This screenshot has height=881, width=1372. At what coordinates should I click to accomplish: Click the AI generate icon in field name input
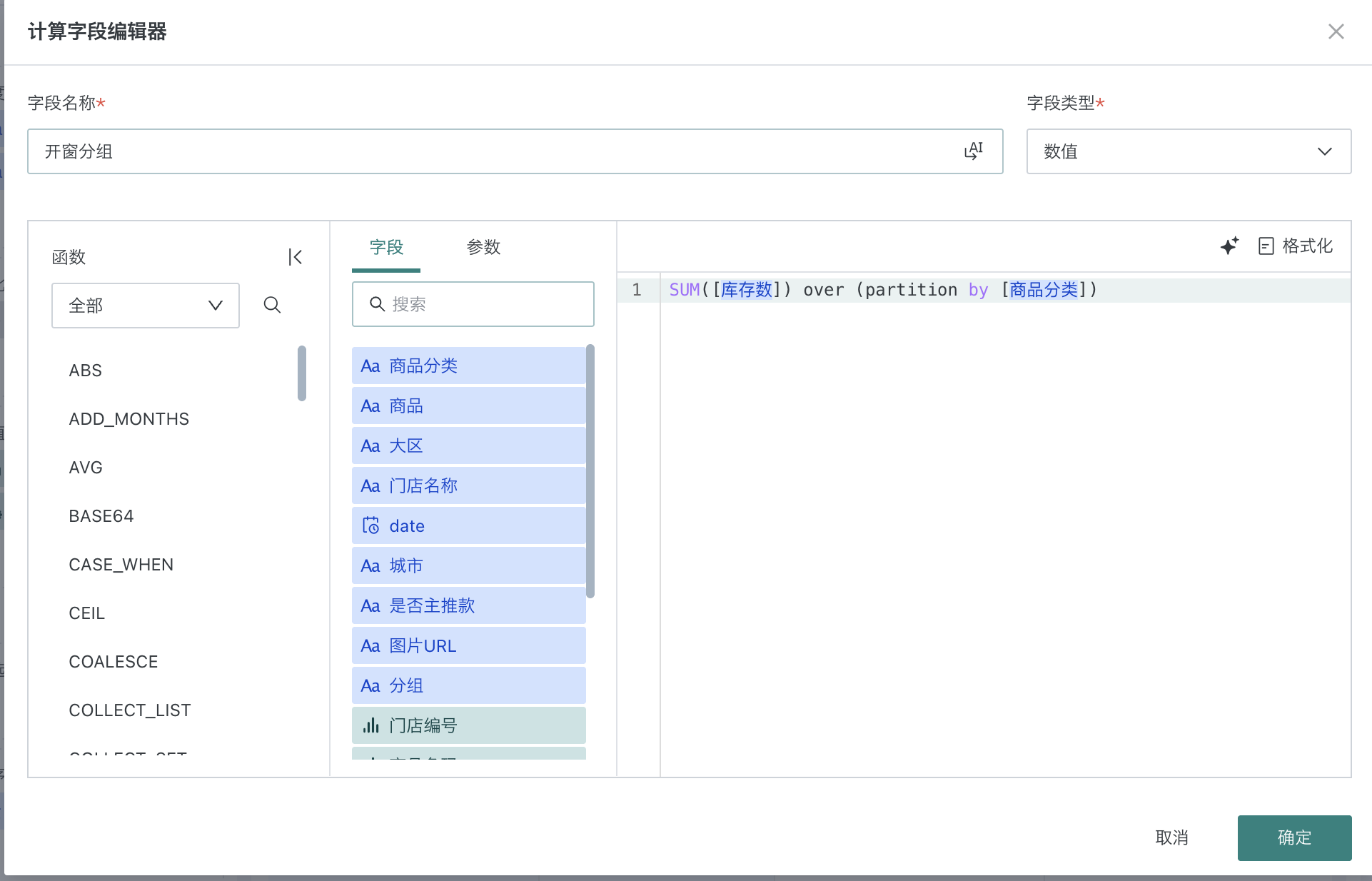click(x=974, y=151)
